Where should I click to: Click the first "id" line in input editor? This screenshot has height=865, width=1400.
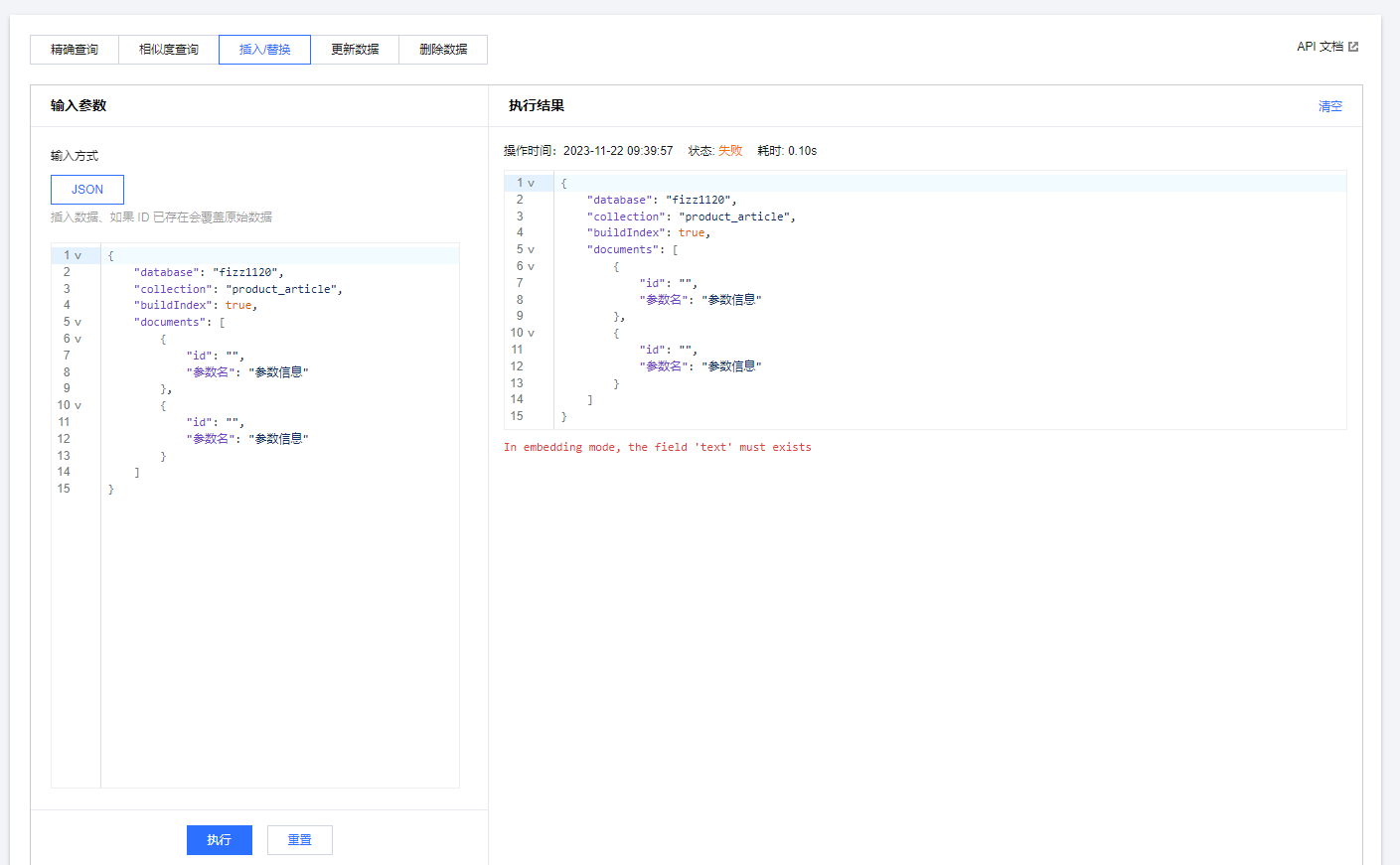click(x=216, y=356)
